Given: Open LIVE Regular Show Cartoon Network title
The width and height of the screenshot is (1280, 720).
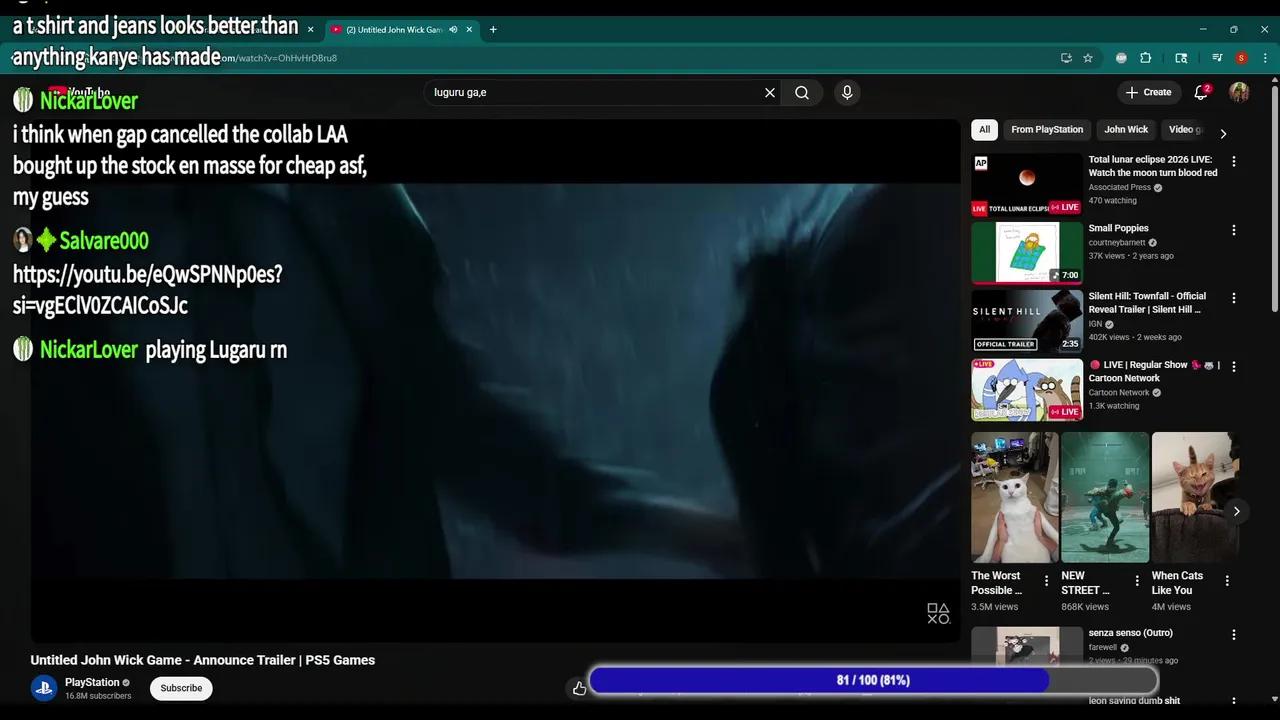Looking at the screenshot, I should [1154, 371].
